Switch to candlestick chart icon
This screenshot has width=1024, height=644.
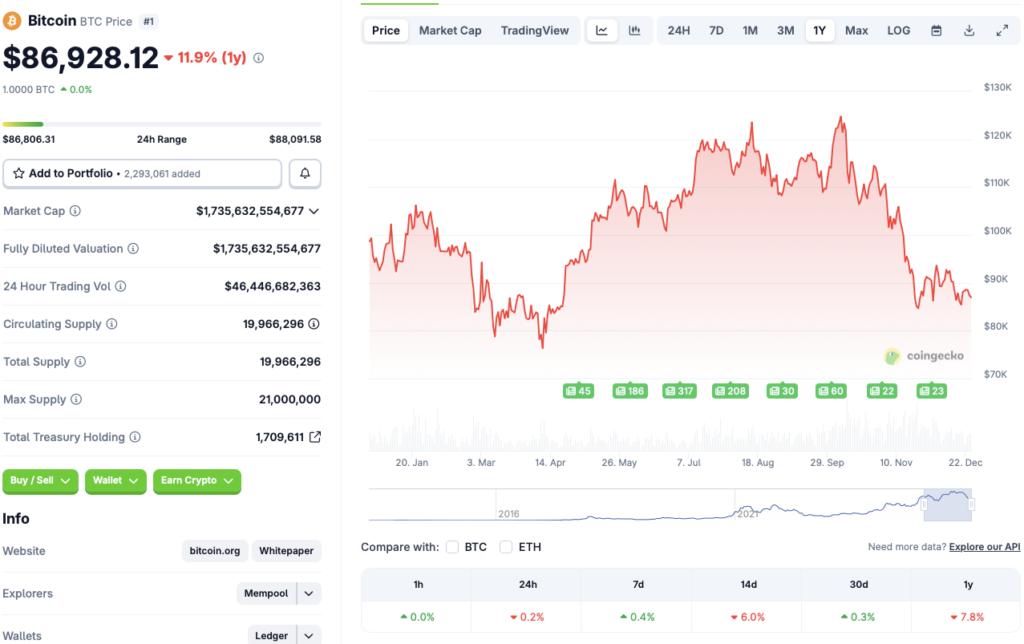[x=634, y=31]
